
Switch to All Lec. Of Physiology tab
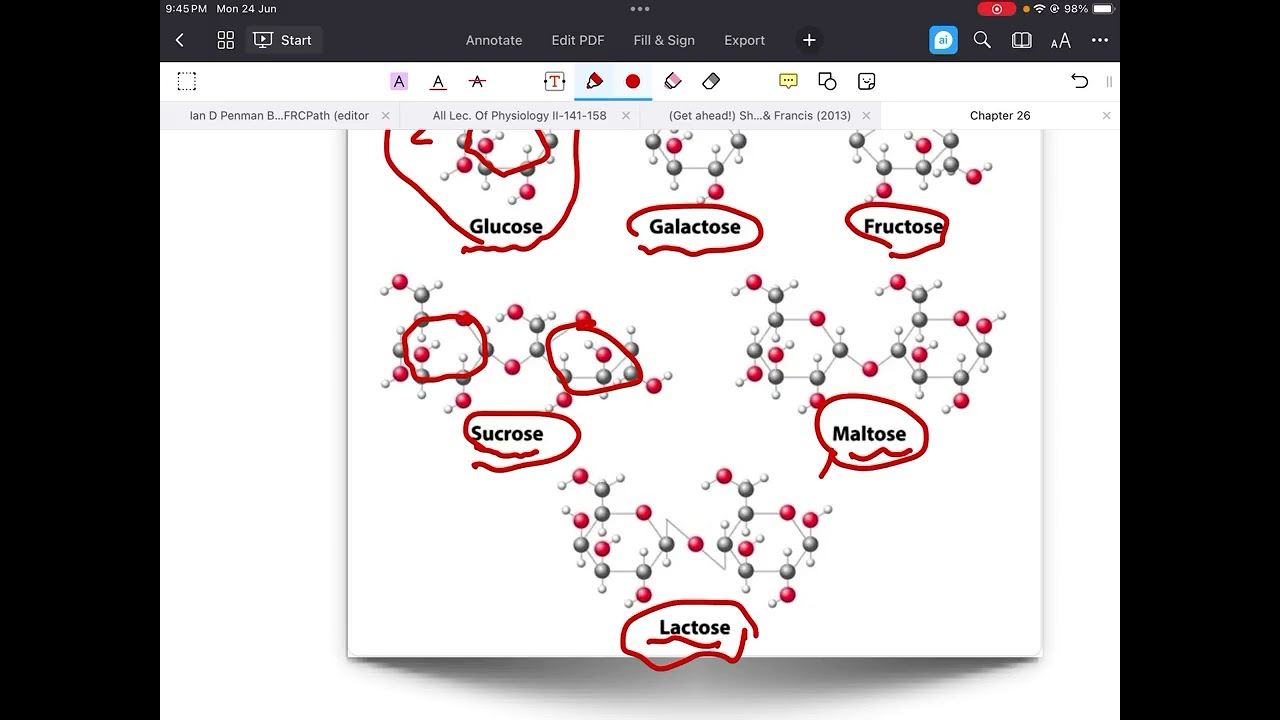click(519, 115)
